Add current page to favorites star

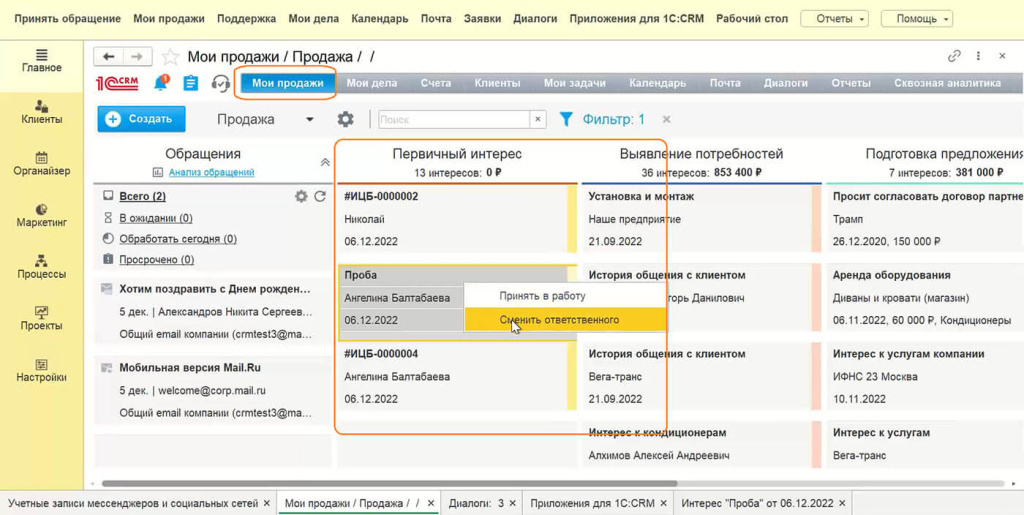[171, 57]
